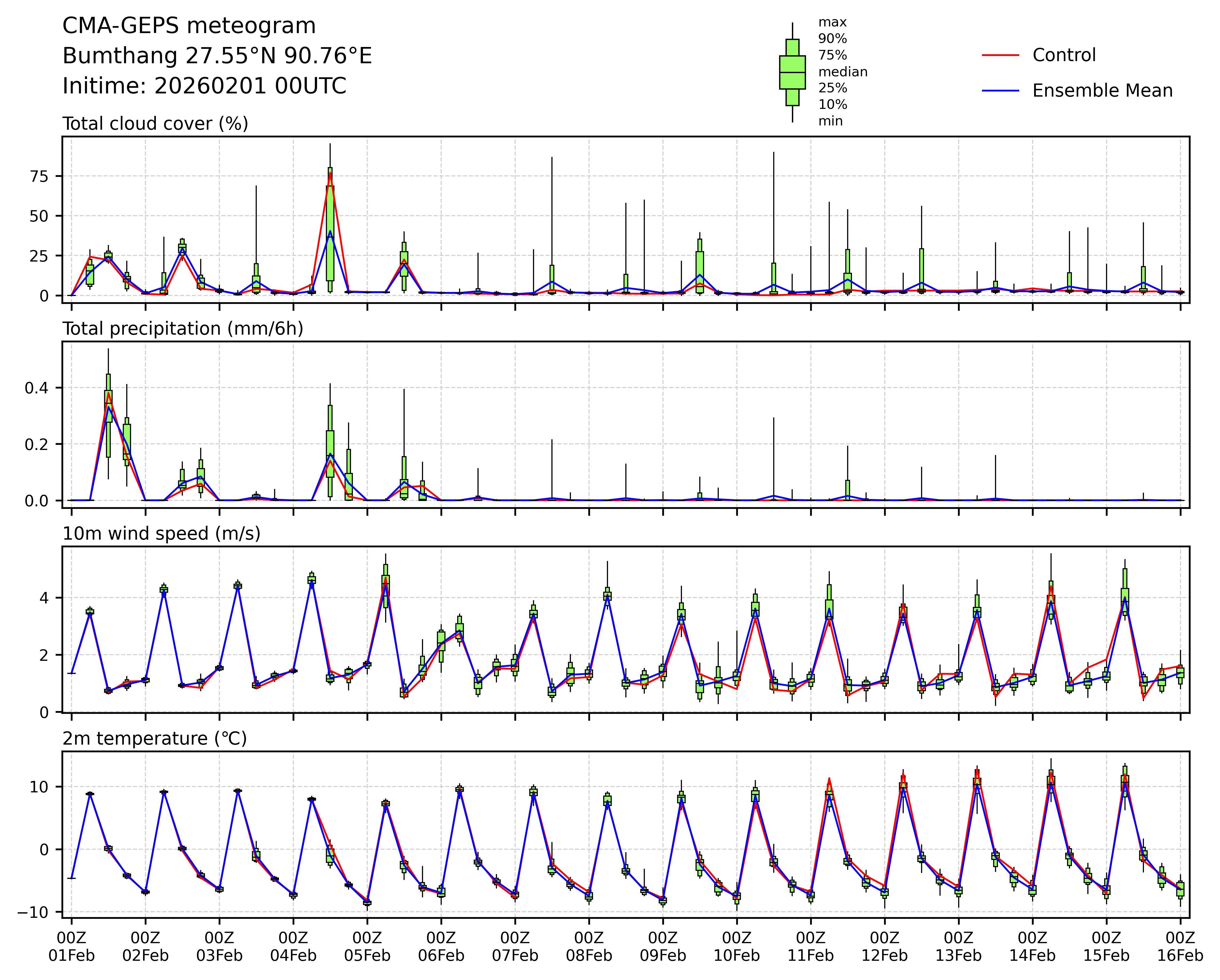Click the 2m temperature panel title
This screenshot has height=980, width=1220.
point(155,738)
